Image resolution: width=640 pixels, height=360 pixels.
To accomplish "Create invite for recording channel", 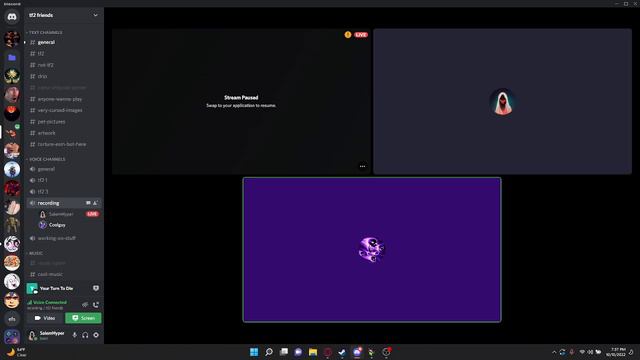I will (96, 203).
